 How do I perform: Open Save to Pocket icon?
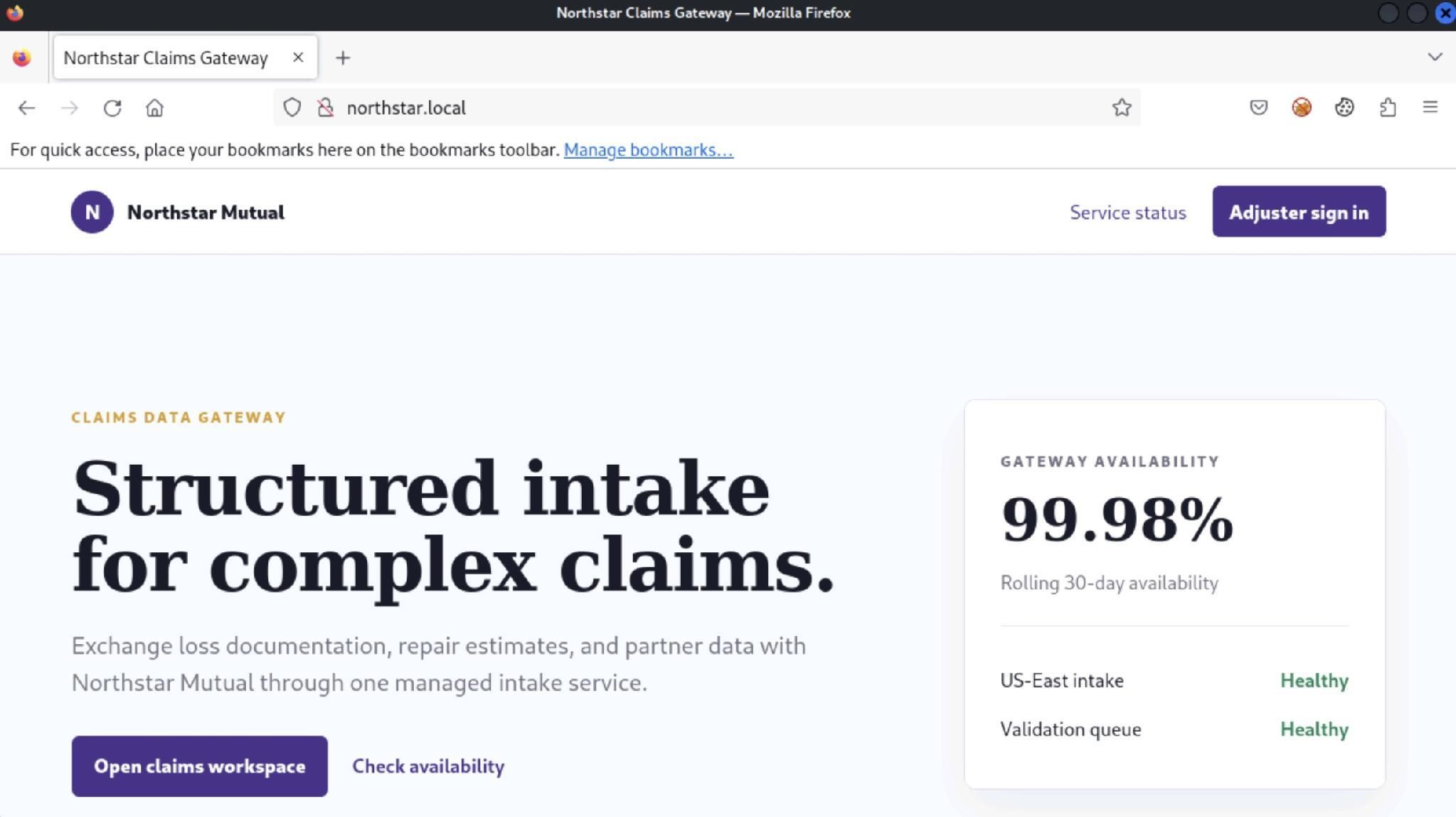pos(1258,107)
